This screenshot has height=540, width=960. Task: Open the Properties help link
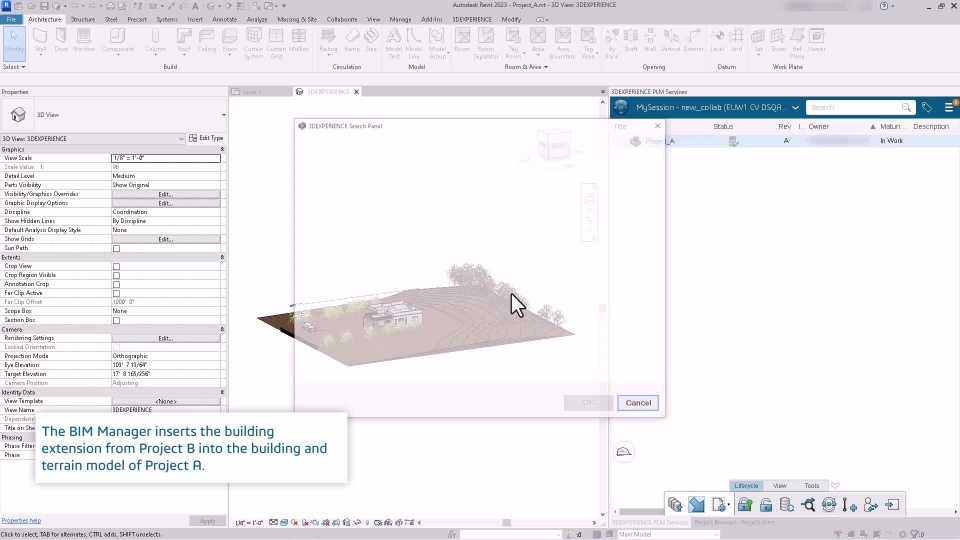[x=21, y=520]
